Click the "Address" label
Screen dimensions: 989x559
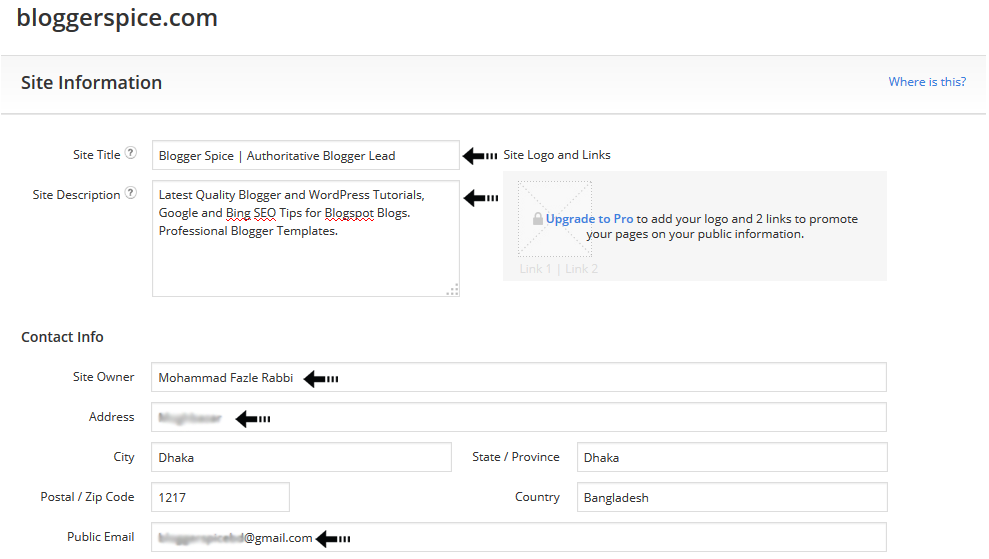(x=112, y=417)
